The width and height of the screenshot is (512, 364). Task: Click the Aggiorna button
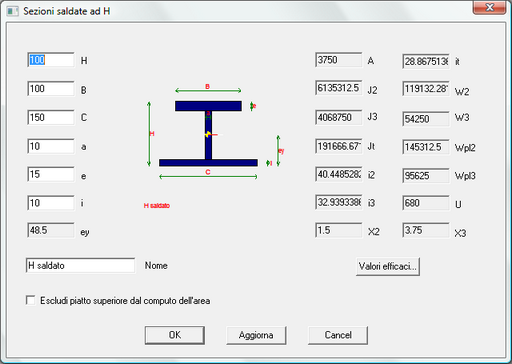point(256,335)
